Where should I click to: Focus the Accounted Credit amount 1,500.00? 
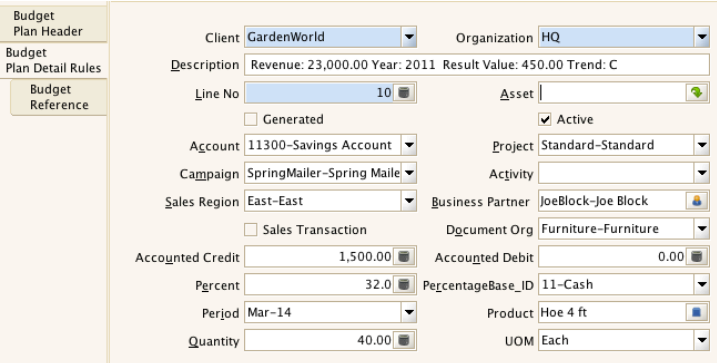(319, 256)
